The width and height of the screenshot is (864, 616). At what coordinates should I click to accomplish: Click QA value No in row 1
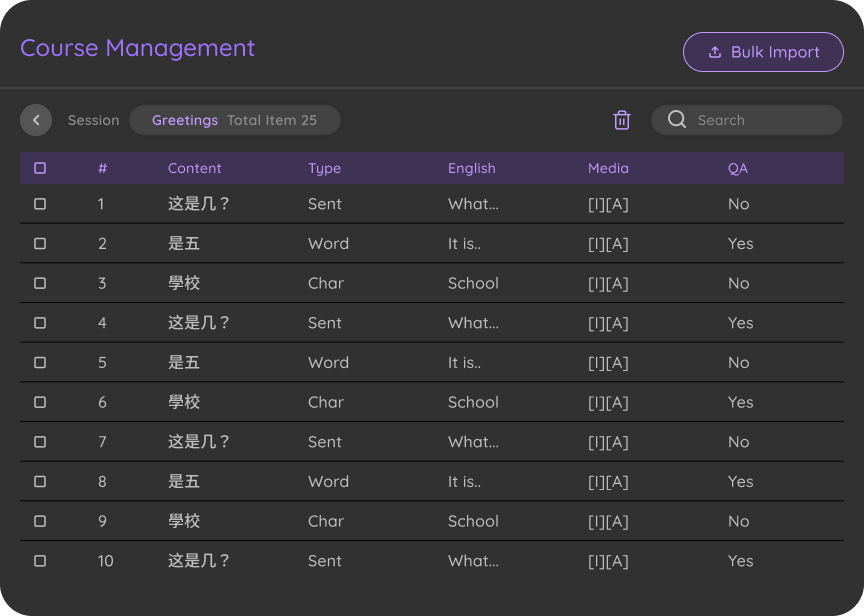tap(738, 204)
